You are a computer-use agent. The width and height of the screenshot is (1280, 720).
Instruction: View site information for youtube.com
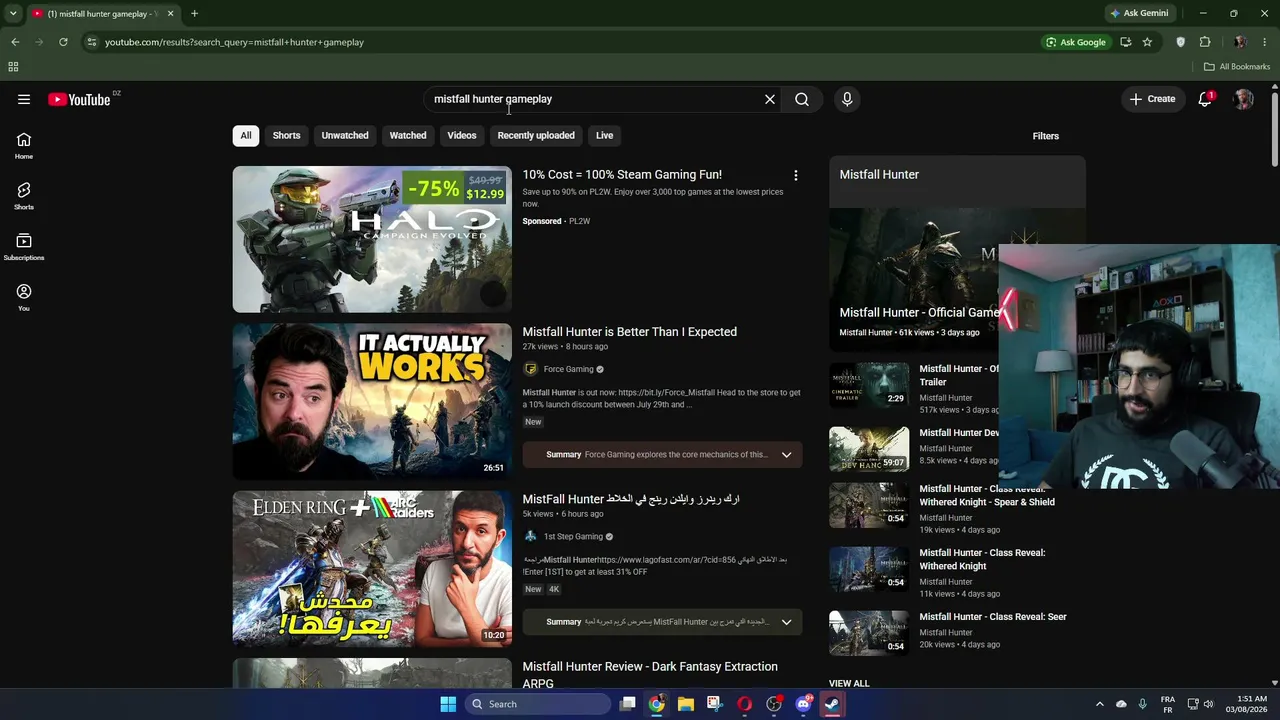(x=91, y=42)
